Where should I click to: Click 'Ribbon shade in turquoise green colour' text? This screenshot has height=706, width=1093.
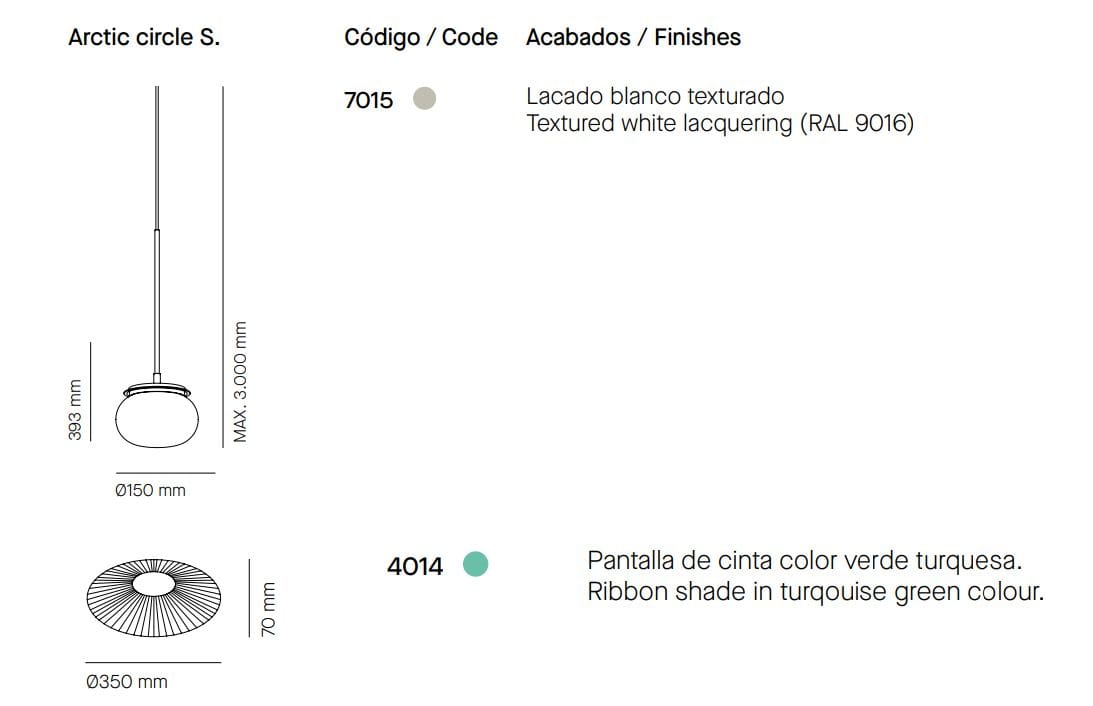pos(815,591)
